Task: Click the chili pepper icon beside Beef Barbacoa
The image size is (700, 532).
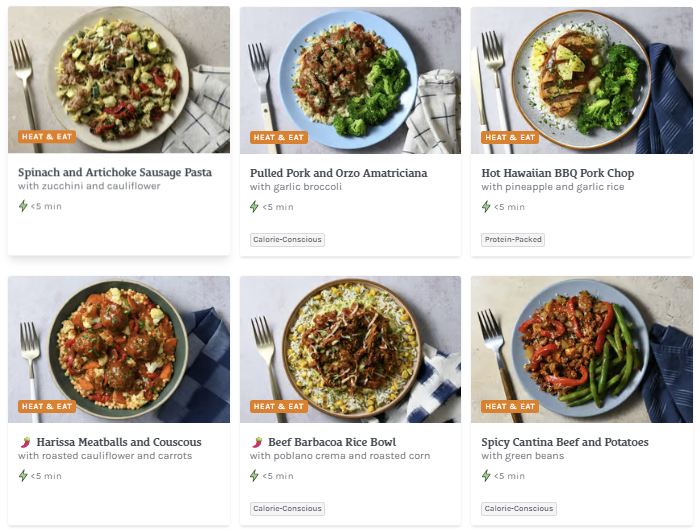Action: pyautogui.click(x=256, y=442)
